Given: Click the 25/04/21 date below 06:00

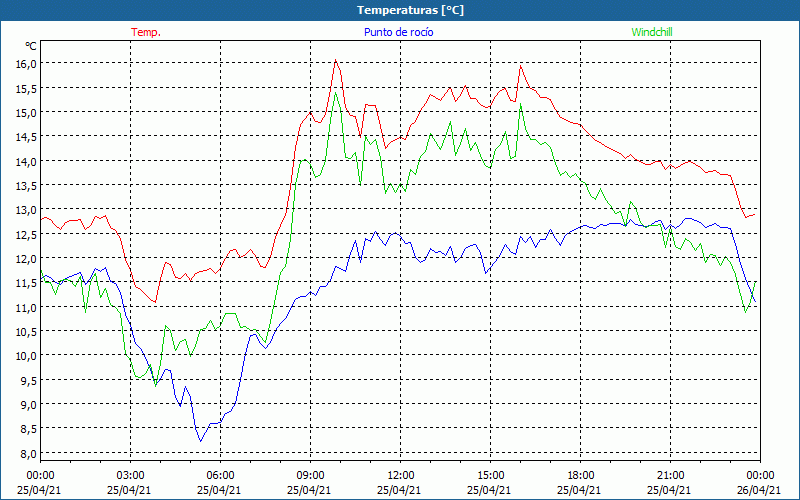Looking at the screenshot, I should (x=219, y=490).
